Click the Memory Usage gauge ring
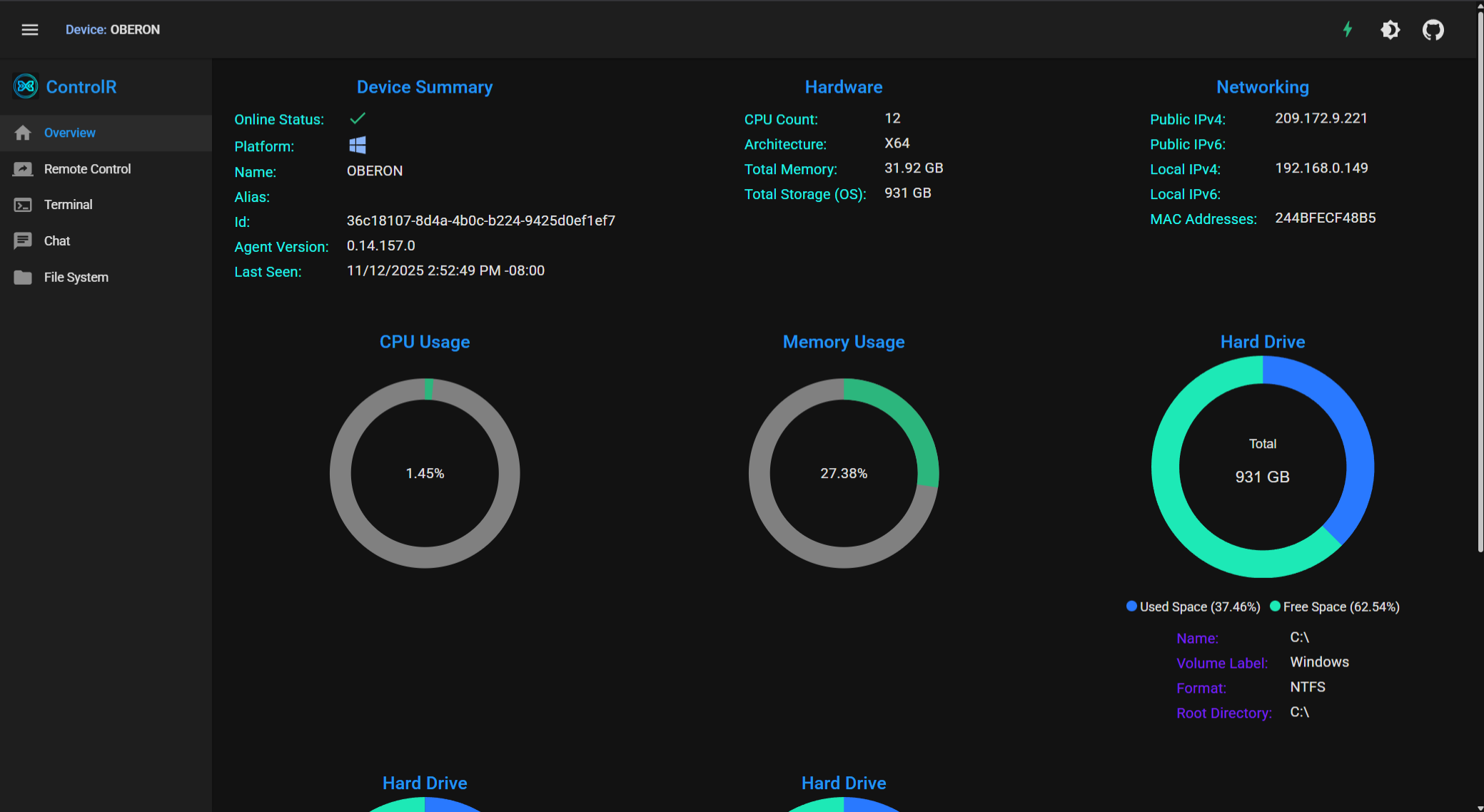The width and height of the screenshot is (1484, 812). (759, 473)
